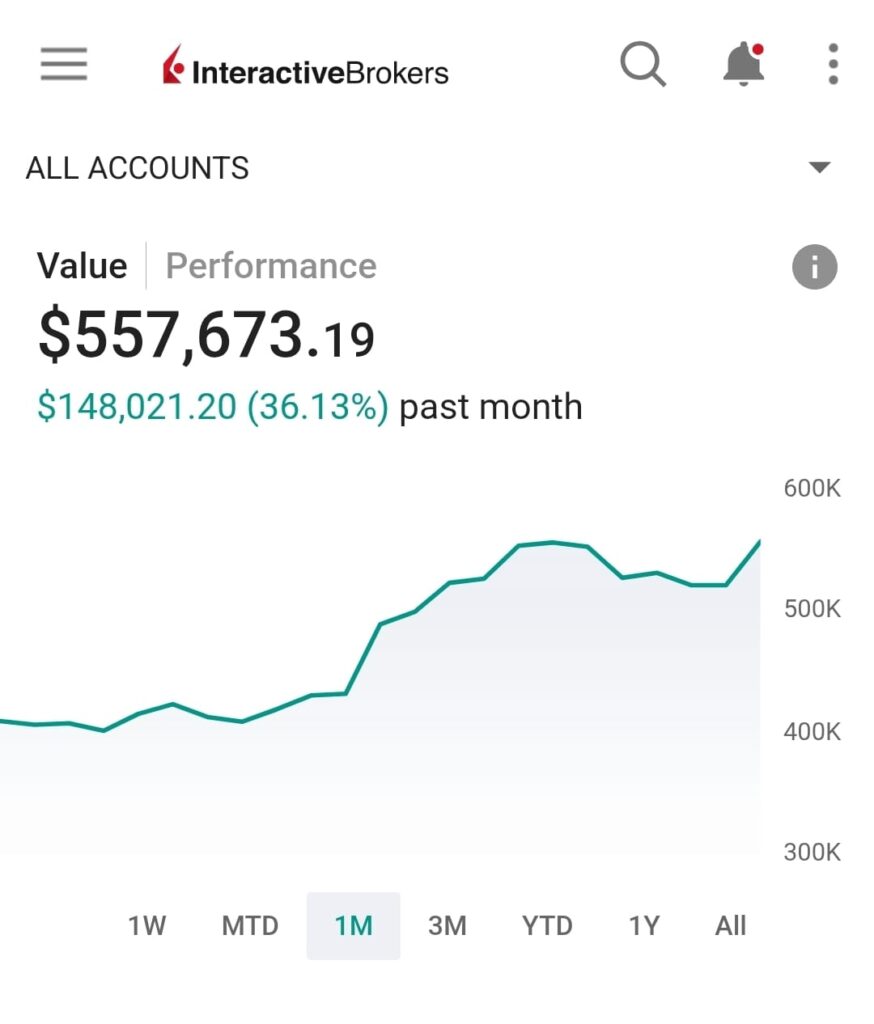Select the ALL ACCOUNTS label
The height and width of the screenshot is (1024, 874).
[137, 168]
